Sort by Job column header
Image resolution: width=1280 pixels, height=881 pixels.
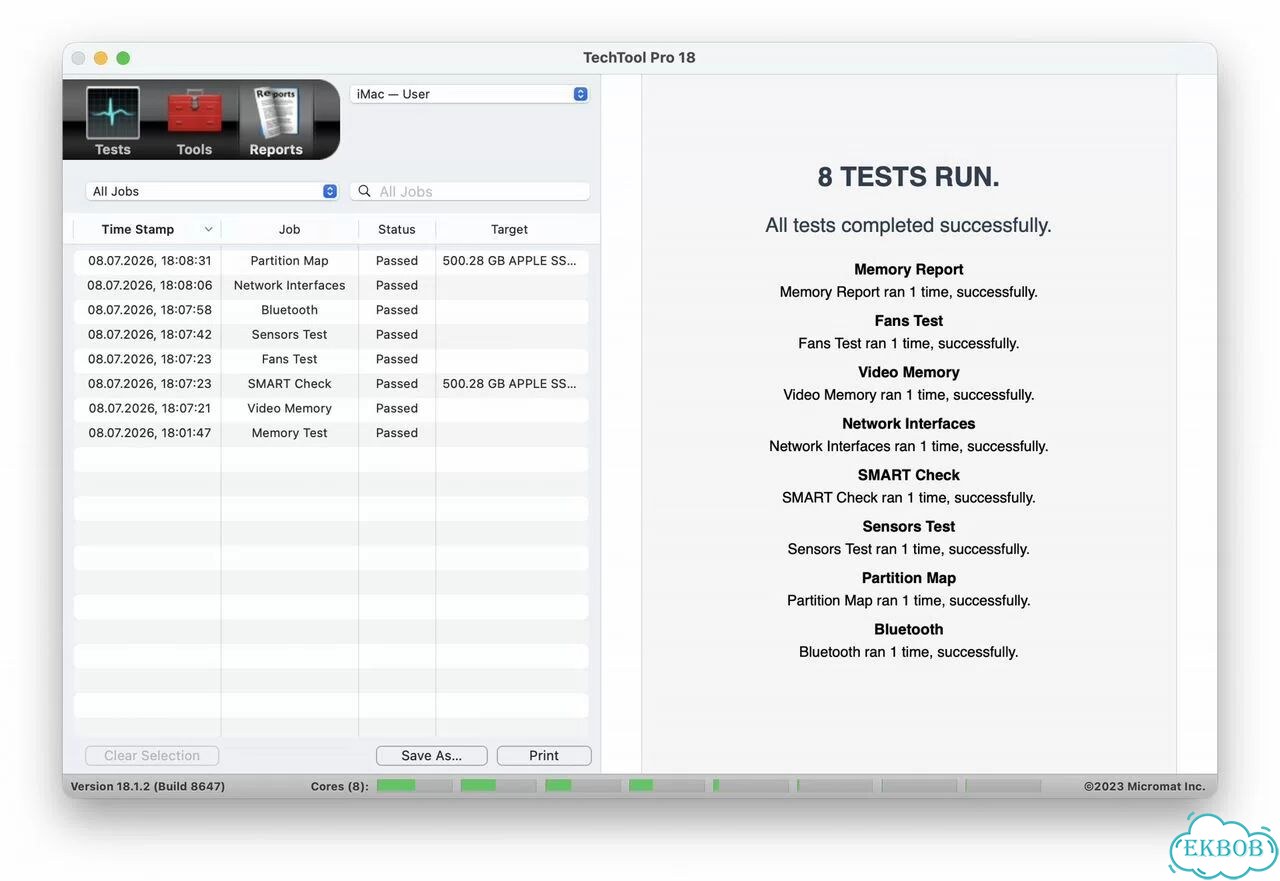(289, 229)
